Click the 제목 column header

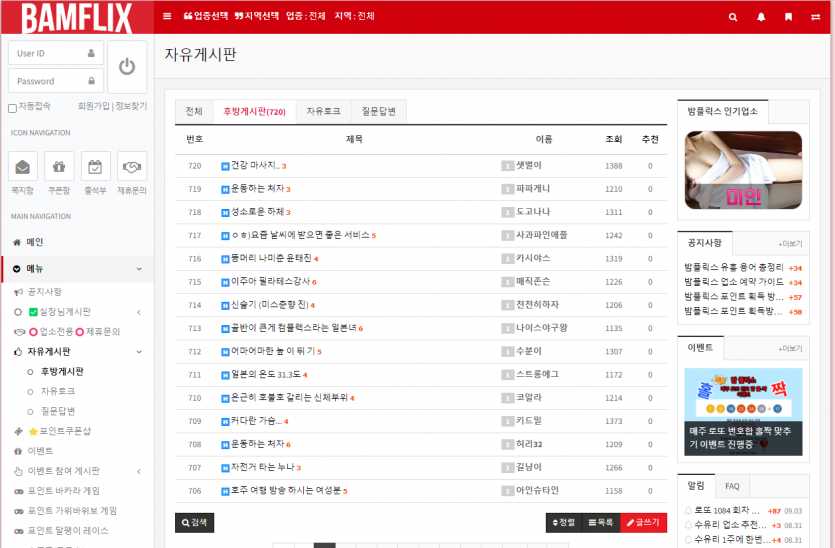[354, 140]
